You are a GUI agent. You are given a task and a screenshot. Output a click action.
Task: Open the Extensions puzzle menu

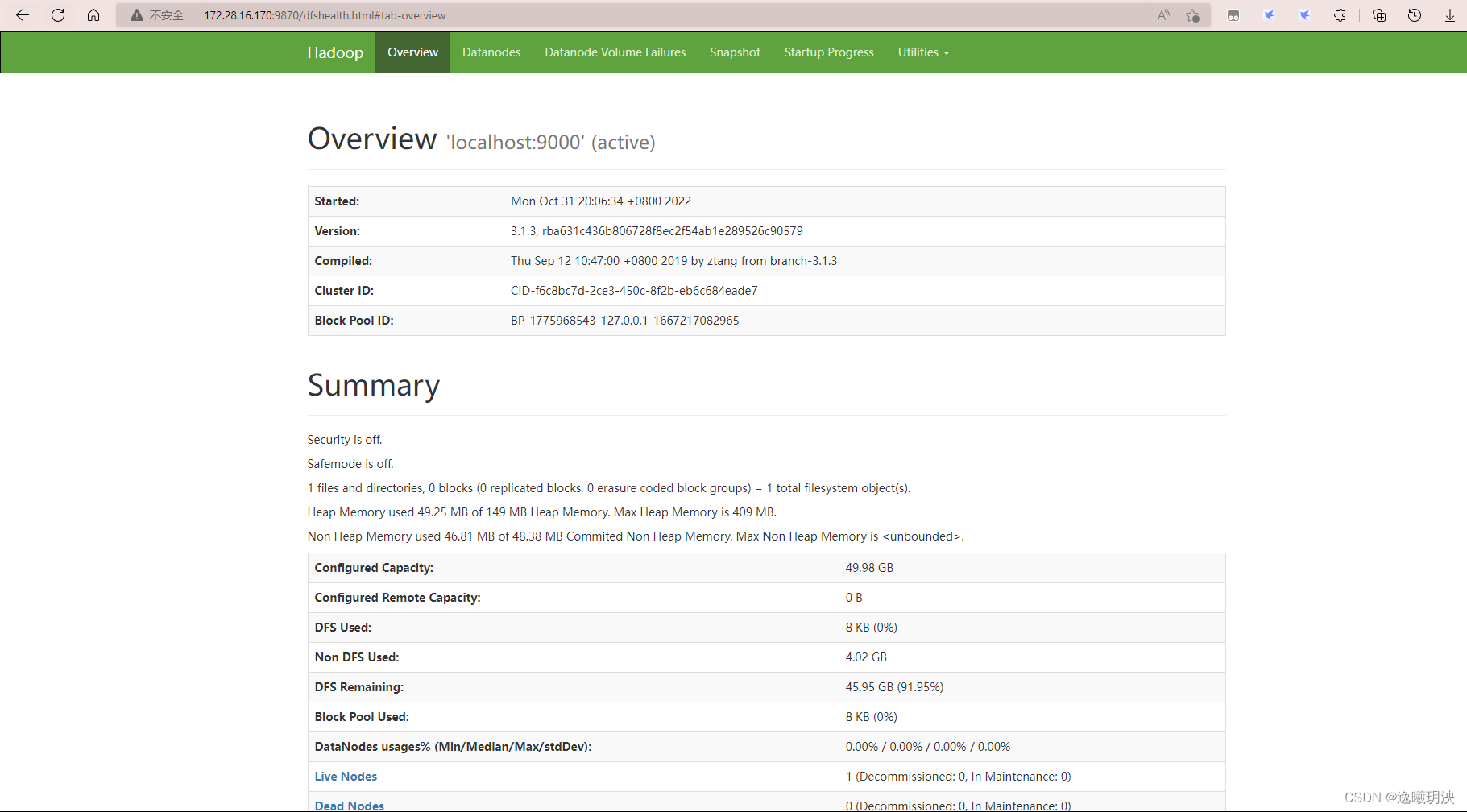[1340, 15]
